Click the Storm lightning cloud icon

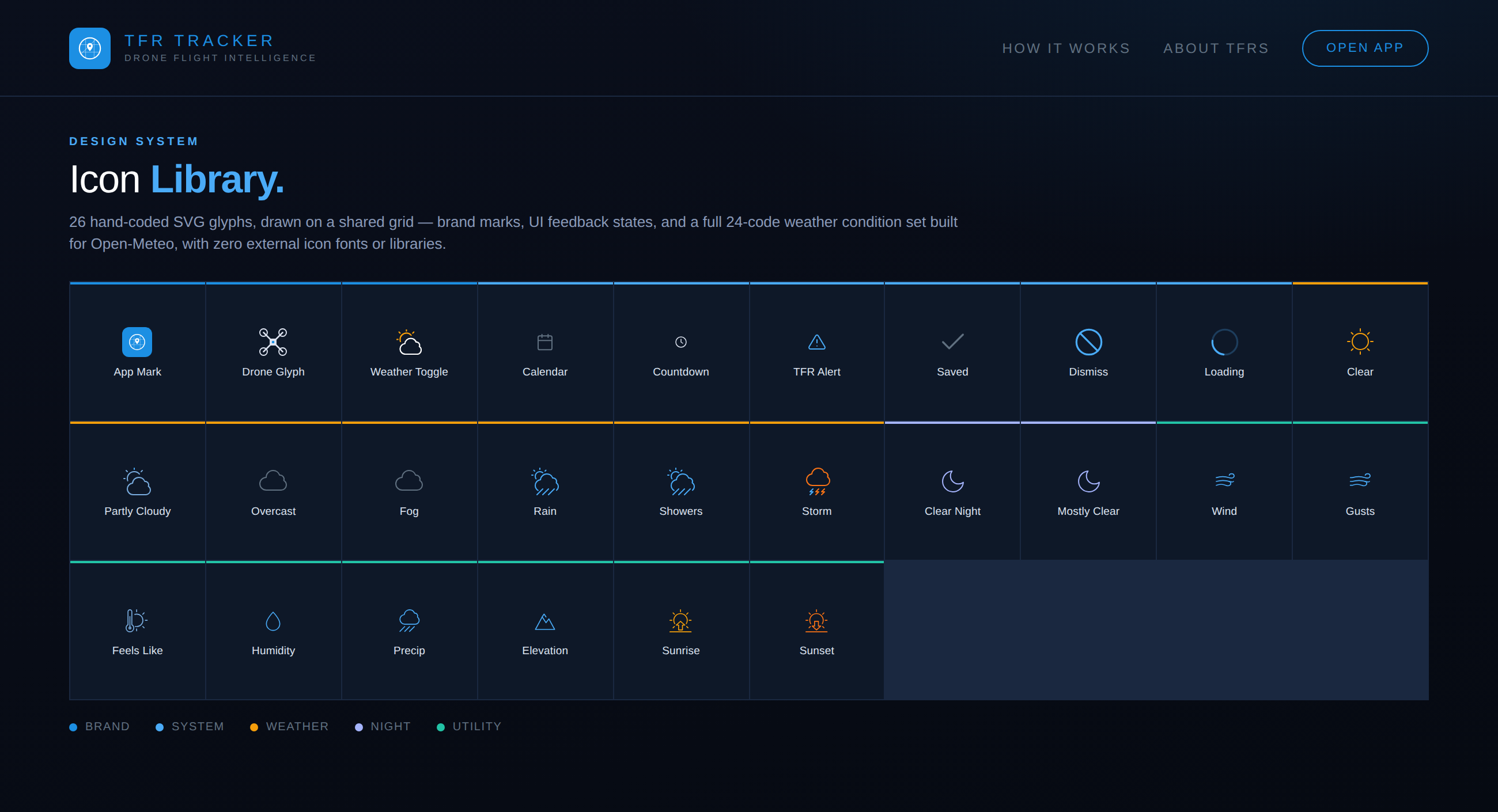pyautogui.click(x=817, y=481)
